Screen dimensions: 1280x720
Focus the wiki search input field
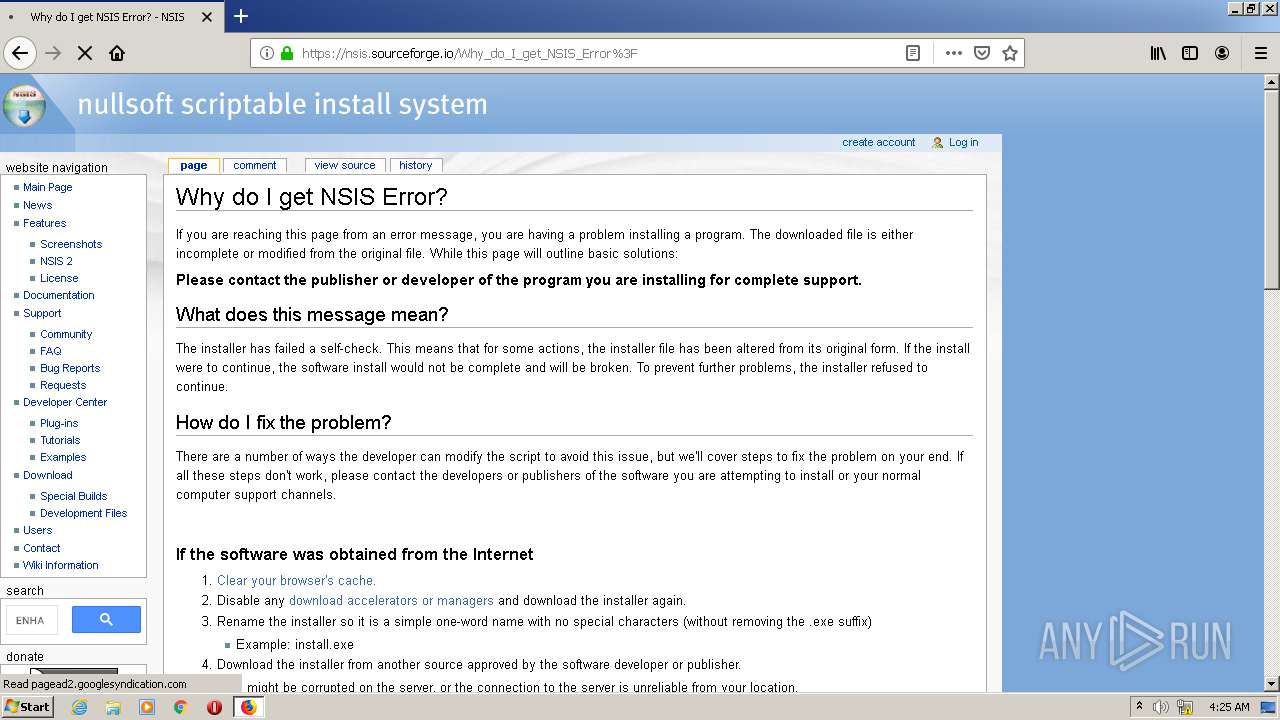click(32, 620)
